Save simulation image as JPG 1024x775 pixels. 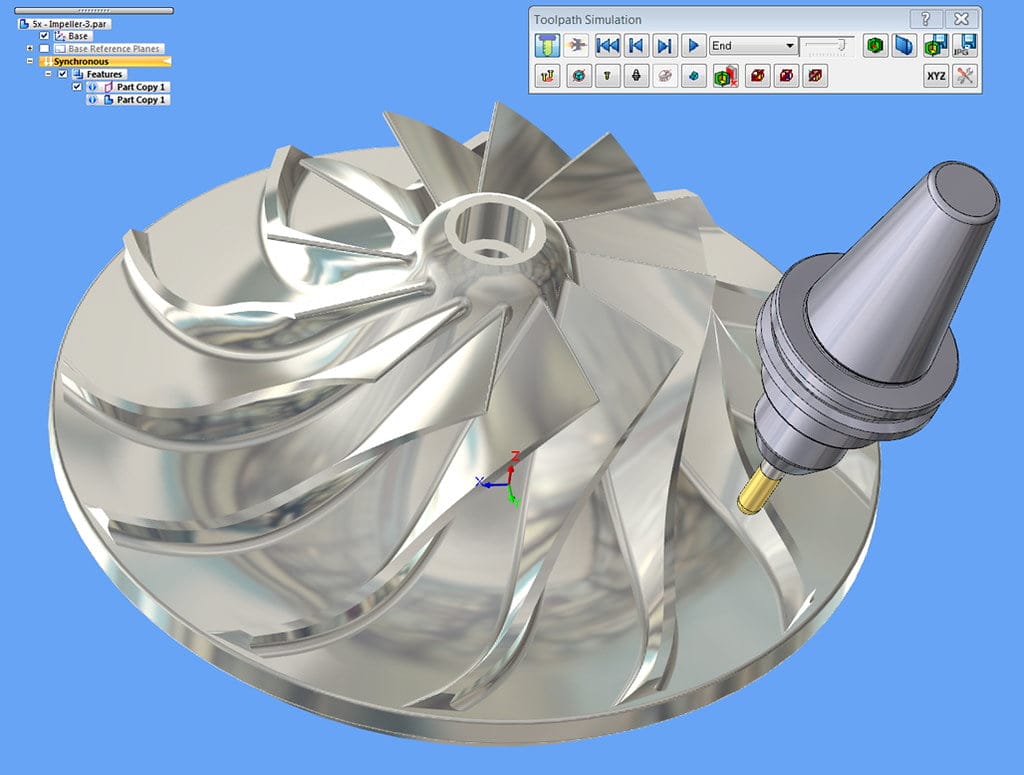(x=965, y=46)
